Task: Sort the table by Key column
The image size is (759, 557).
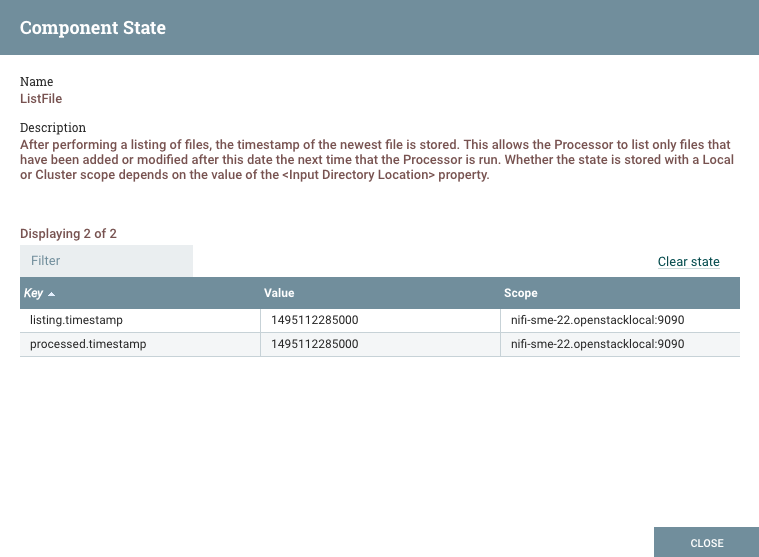Action: click(33, 294)
